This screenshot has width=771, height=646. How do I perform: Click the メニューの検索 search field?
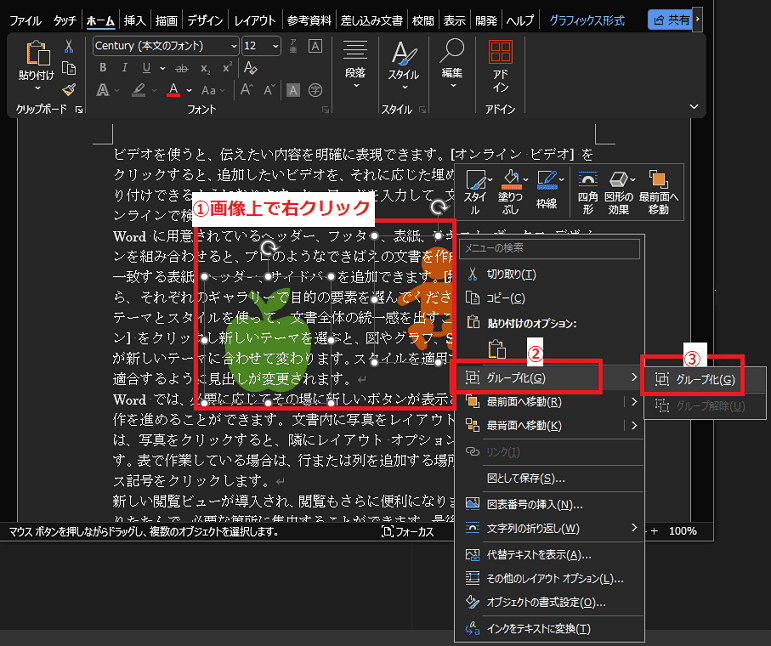(x=550, y=248)
